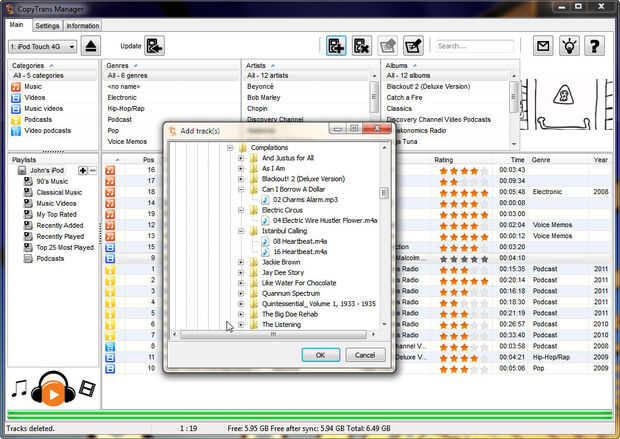The image size is (620, 439).
Task: Click horizontal scrollbar in Add tracks dialog
Action: tap(273, 335)
